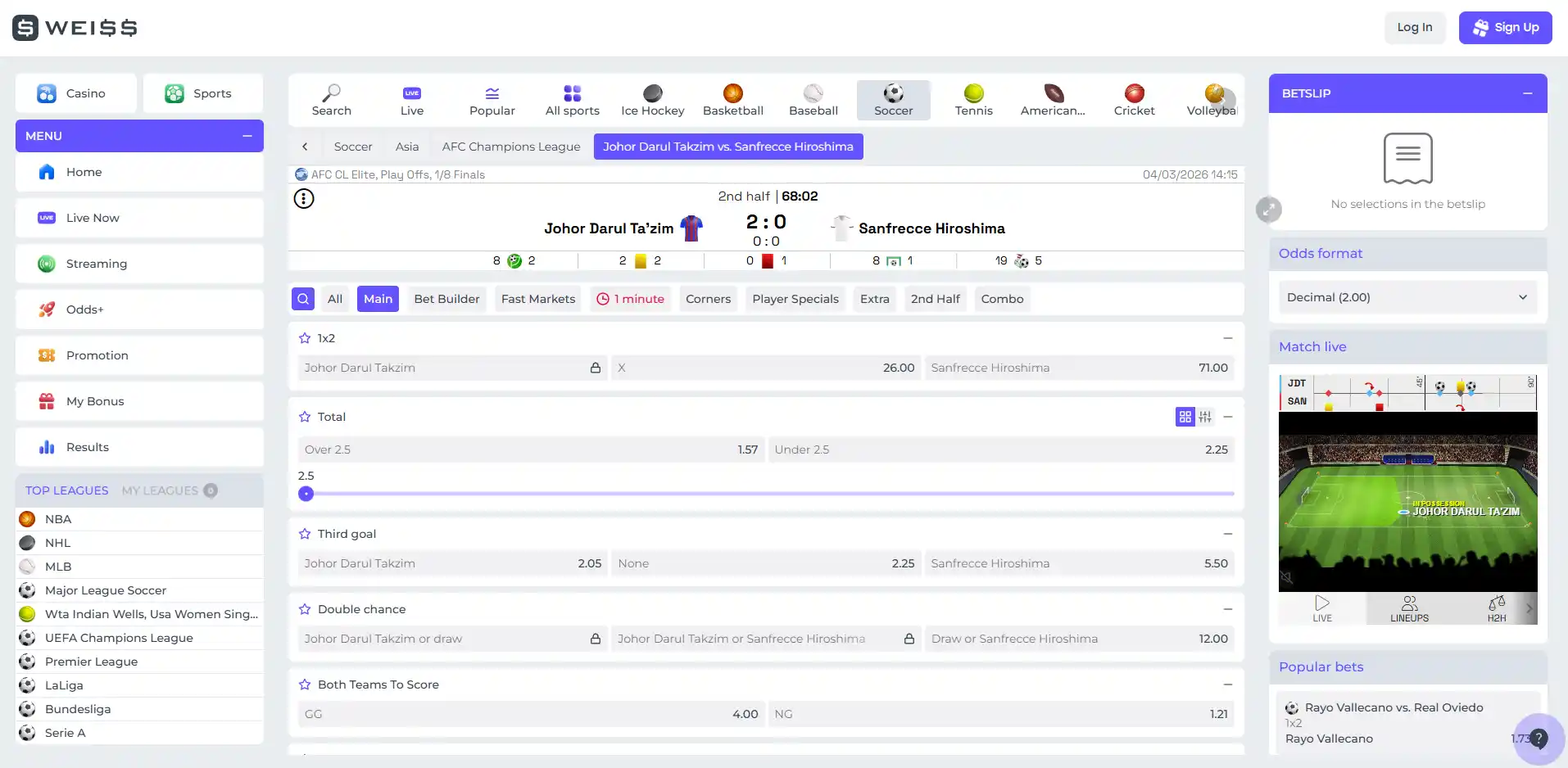Open the NBA top league
The height and width of the screenshot is (768, 1568).
point(139,519)
